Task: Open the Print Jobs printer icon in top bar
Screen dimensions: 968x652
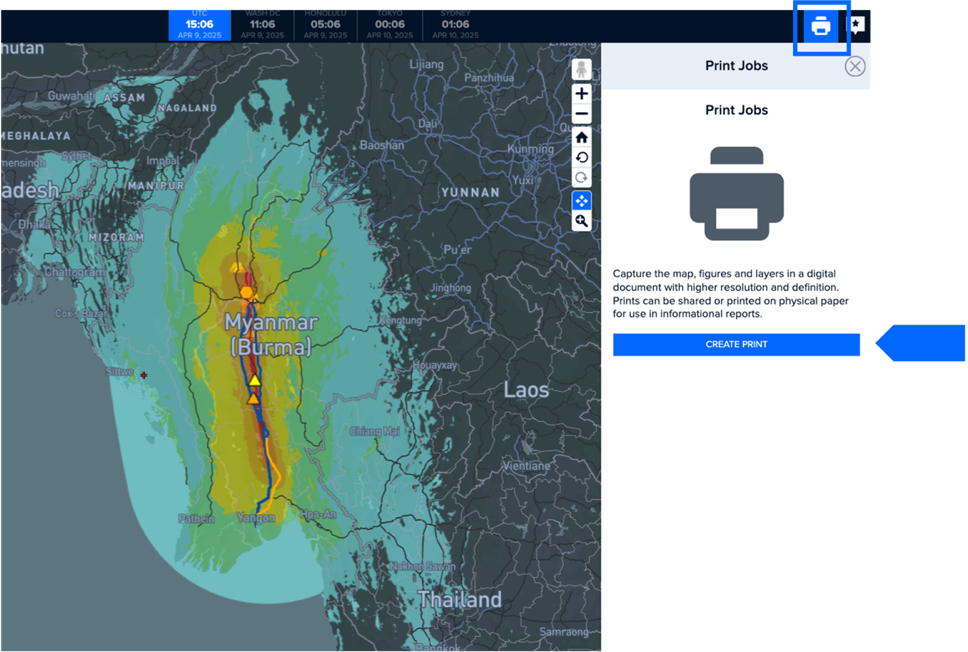Action: click(x=820, y=27)
